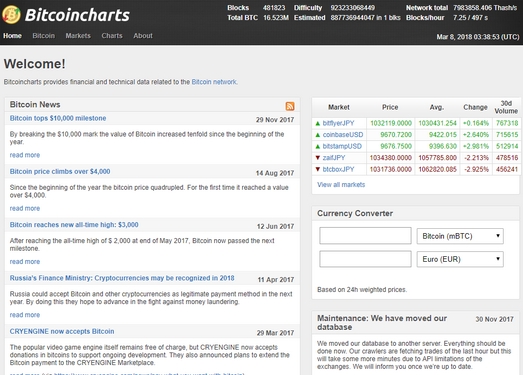The height and width of the screenshot is (375, 523).
Task: Click read more under Russia's Finance Ministry story
Action: click(25, 315)
